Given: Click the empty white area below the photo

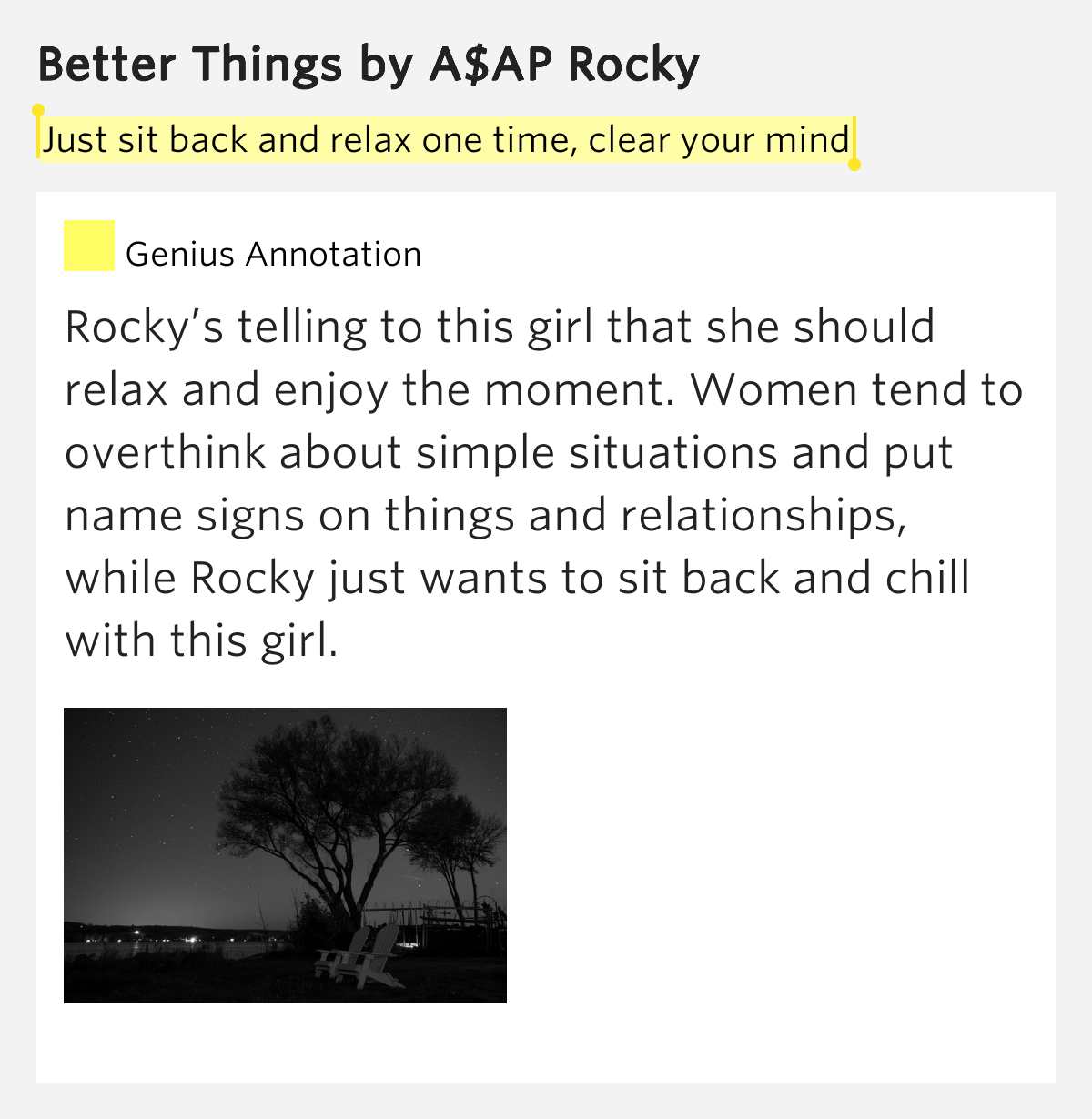Looking at the screenshot, I should pyautogui.click(x=546, y=1044).
